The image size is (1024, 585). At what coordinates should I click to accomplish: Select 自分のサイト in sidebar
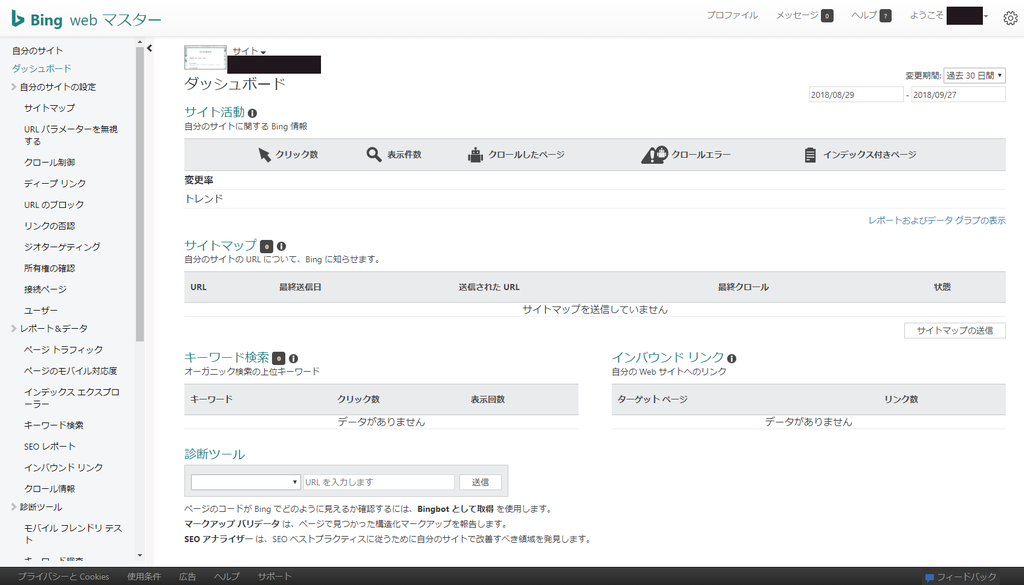pos(37,50)
